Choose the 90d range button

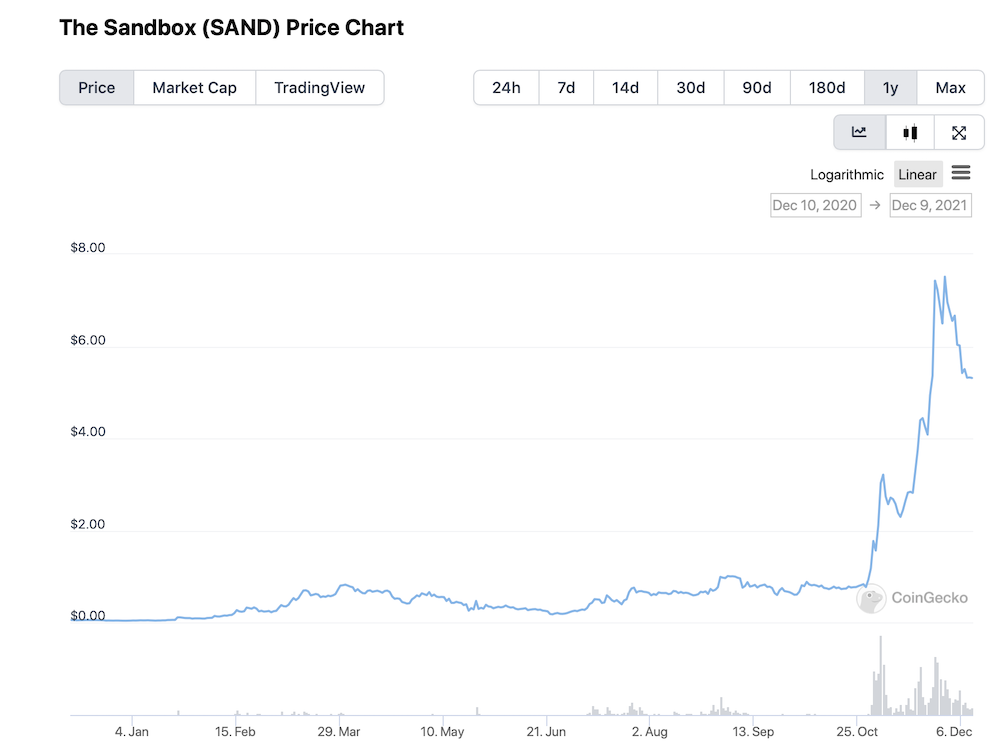coord(757,87)
